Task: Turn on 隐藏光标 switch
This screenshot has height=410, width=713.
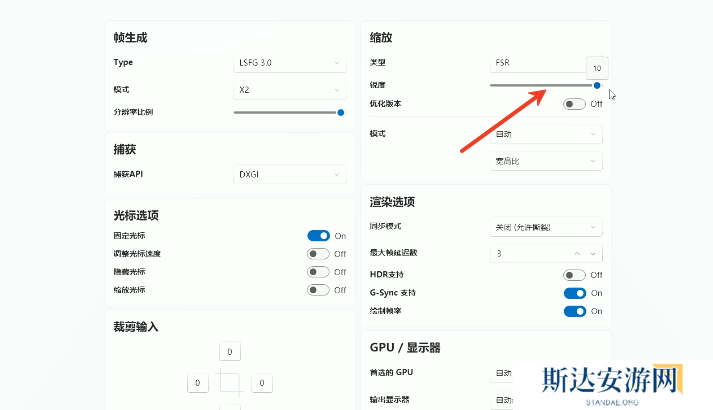Action: pos(318,272)
